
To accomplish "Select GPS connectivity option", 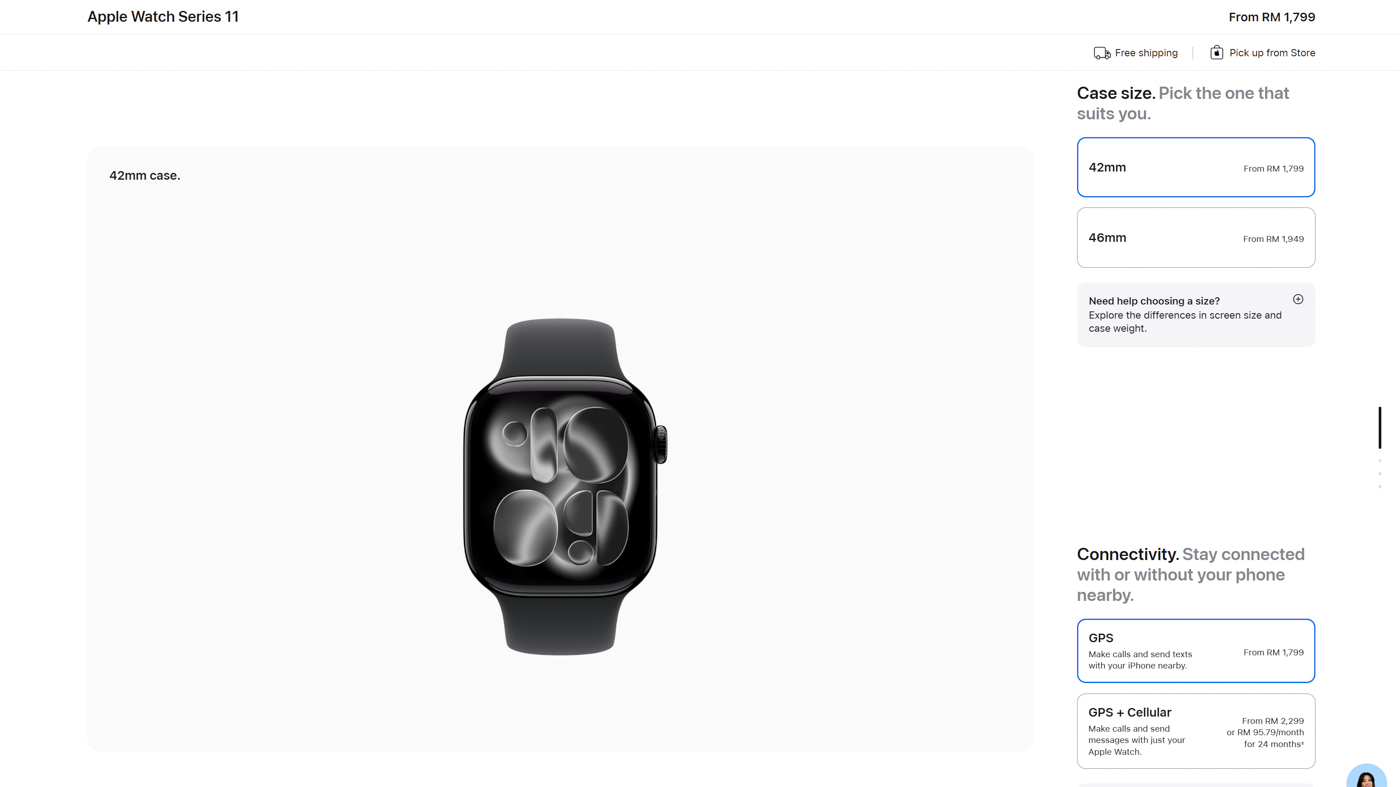I will [x=1195, y=651].
